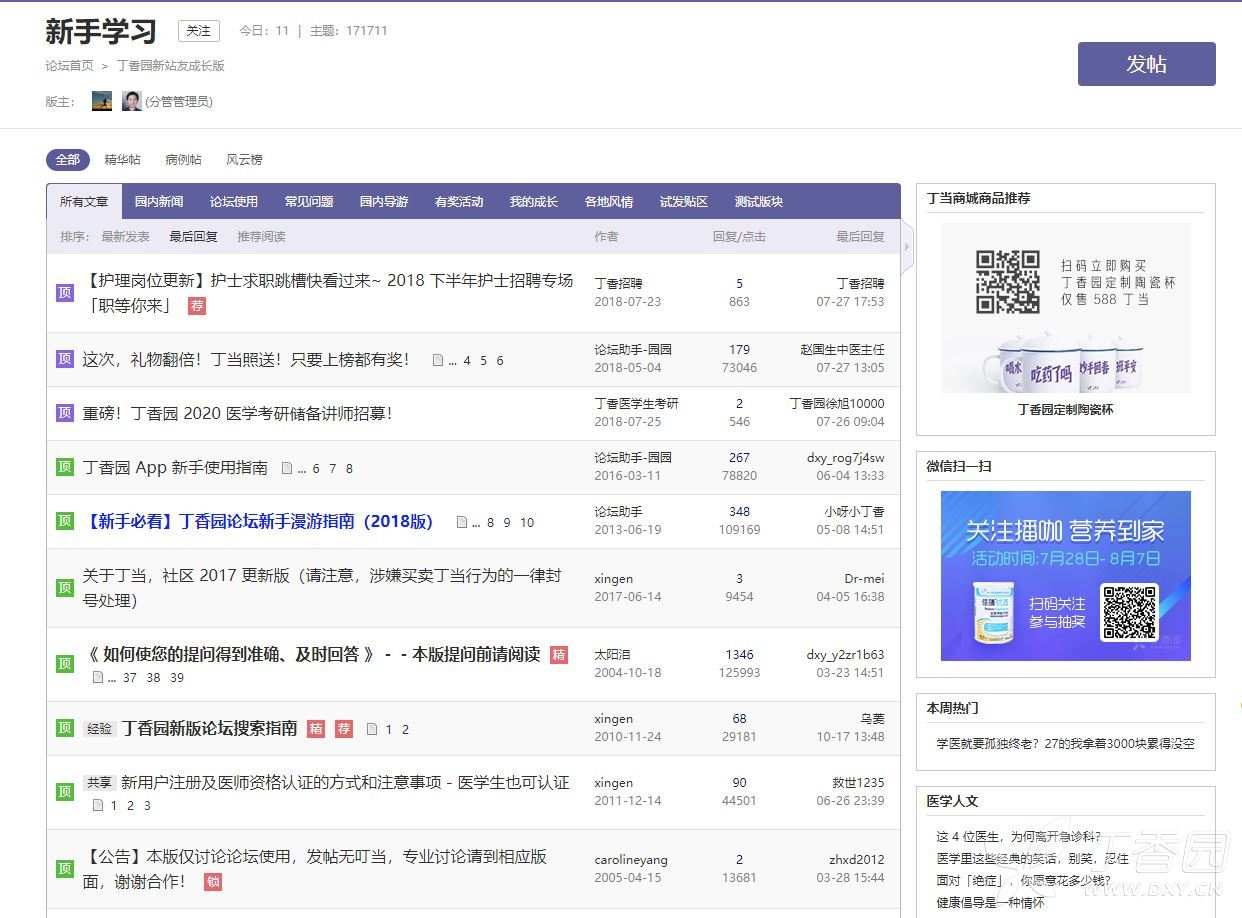This screenshot has width=1242, height=918.
Task: Sort by 最新发表
Action: click(x=126, y=237)
